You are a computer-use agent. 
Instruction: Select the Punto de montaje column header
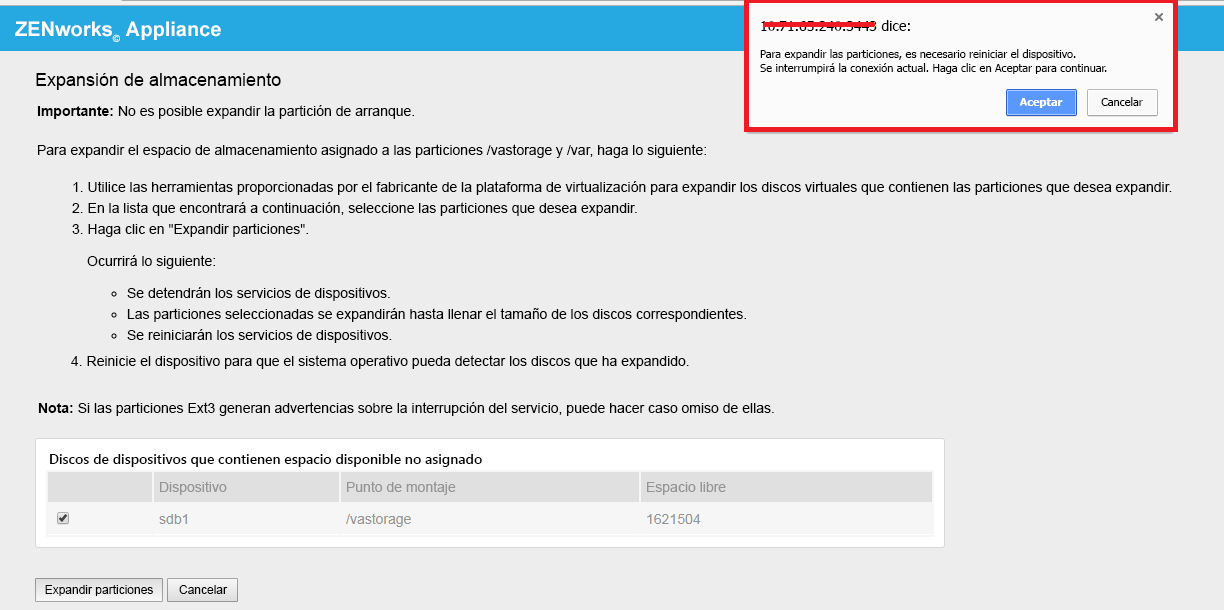[x=490, y=487]
